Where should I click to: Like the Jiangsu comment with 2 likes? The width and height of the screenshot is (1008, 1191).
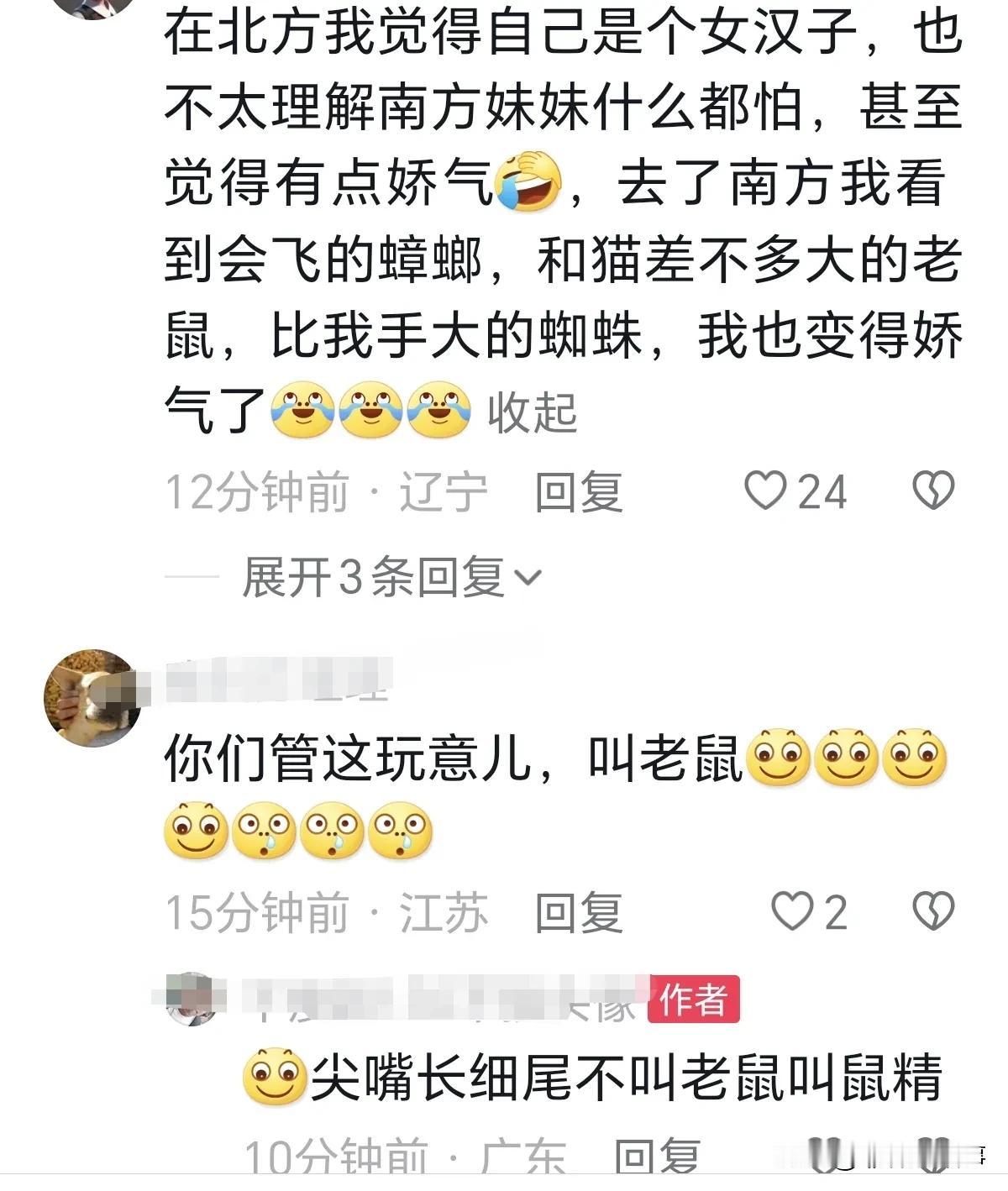click(791, 911)
